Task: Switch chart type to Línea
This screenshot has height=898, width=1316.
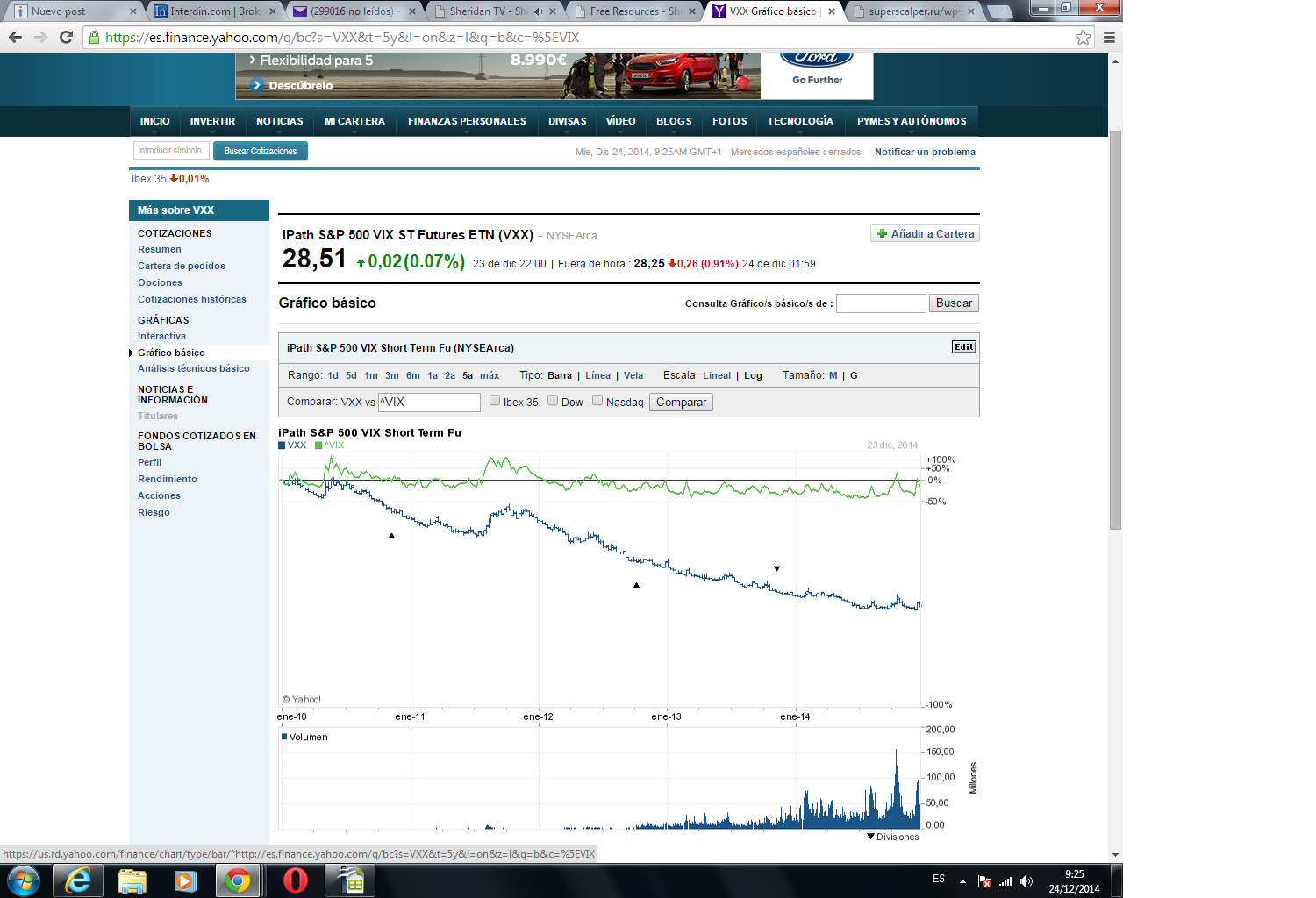Action: pyautogui.click(x=597, y=375)
